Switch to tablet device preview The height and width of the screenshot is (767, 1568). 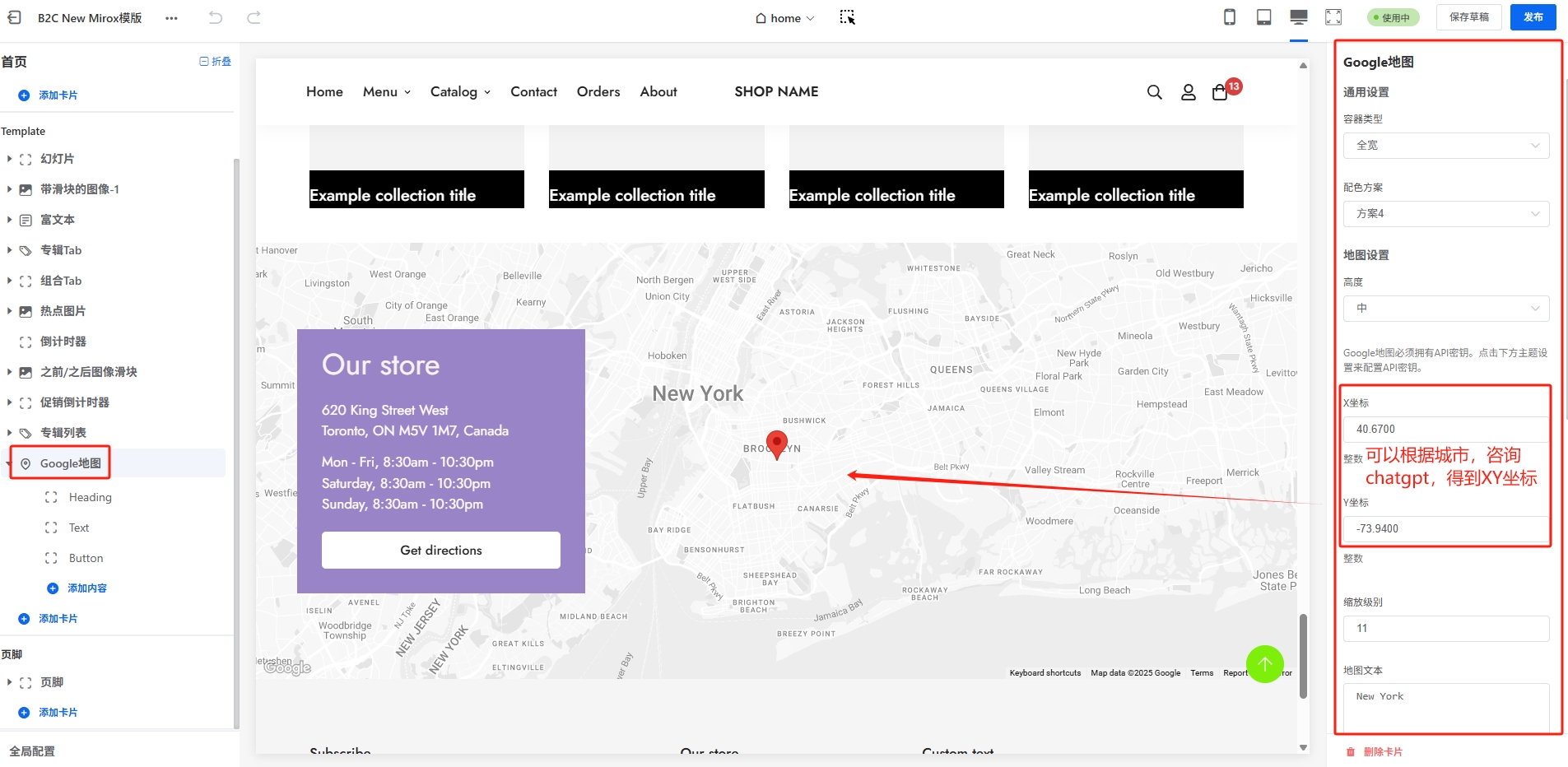[x=1263, y=17]
